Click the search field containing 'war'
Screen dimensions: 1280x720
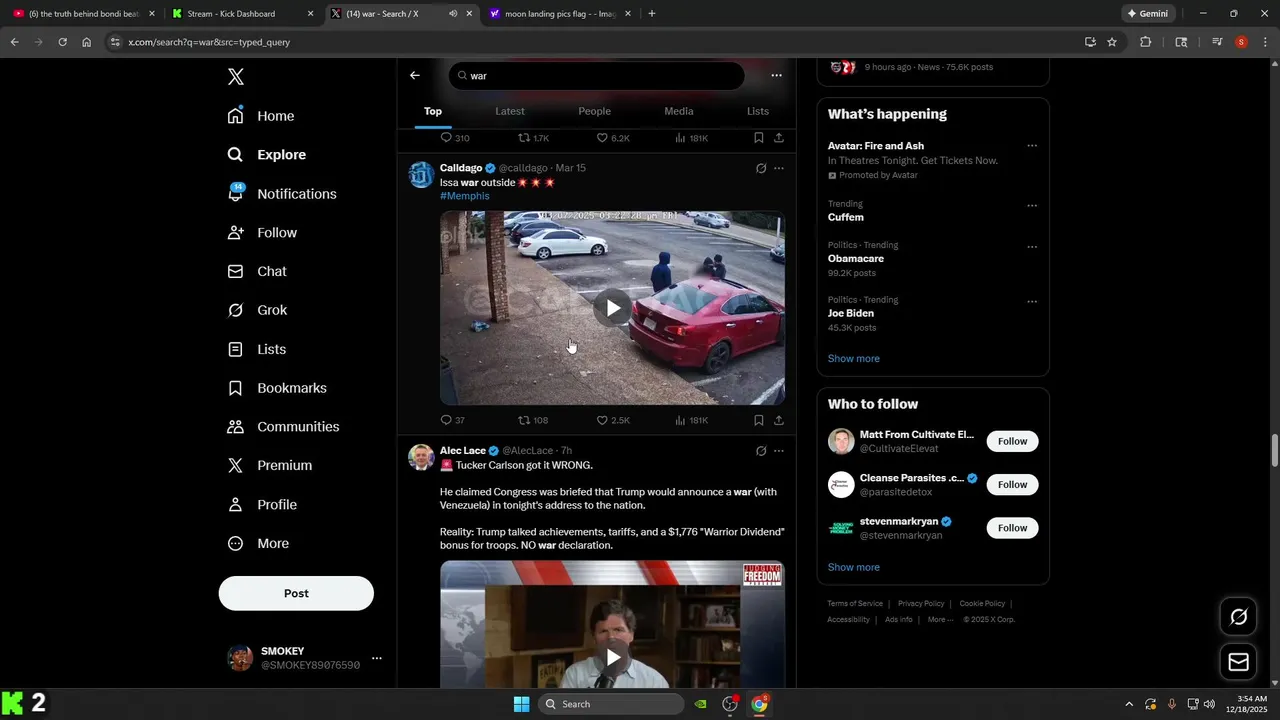(x=596, y=76)
